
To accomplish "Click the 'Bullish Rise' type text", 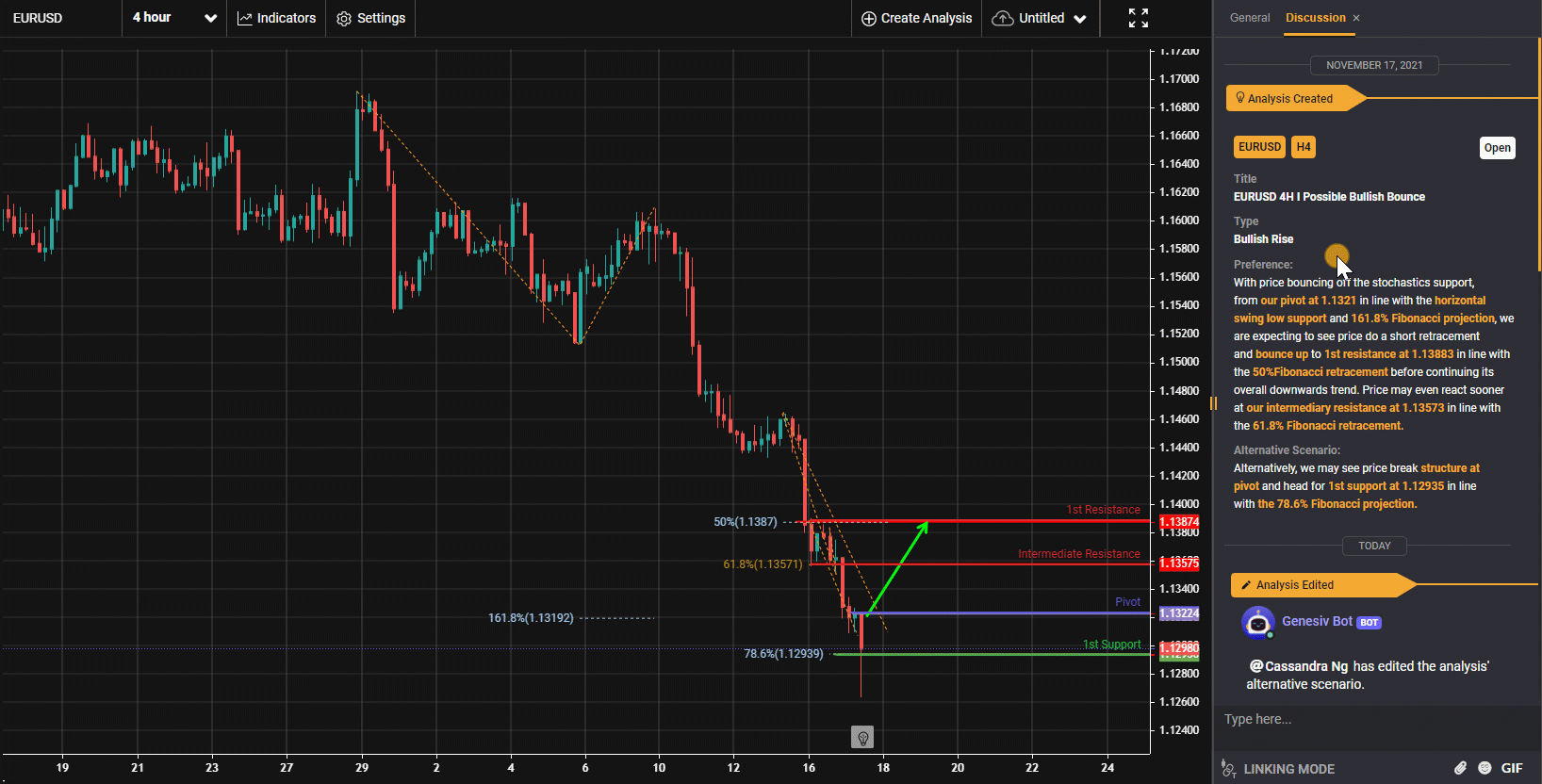I will point(1263,239).
